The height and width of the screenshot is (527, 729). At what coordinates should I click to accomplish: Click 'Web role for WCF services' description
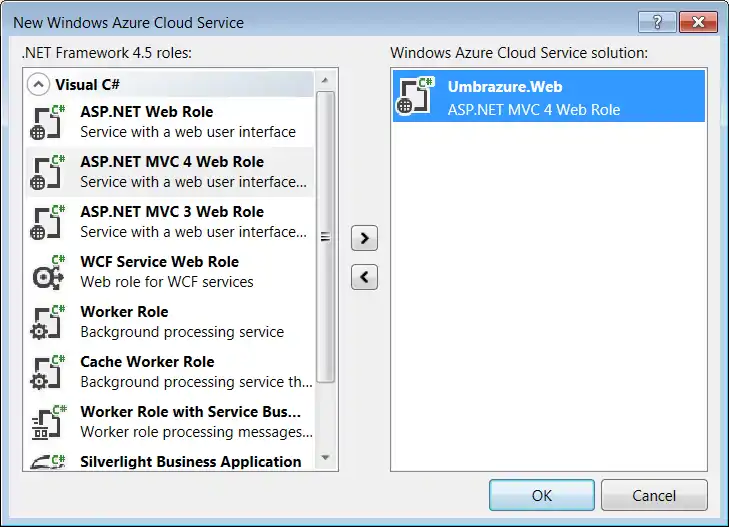click(x=167, y=282)
